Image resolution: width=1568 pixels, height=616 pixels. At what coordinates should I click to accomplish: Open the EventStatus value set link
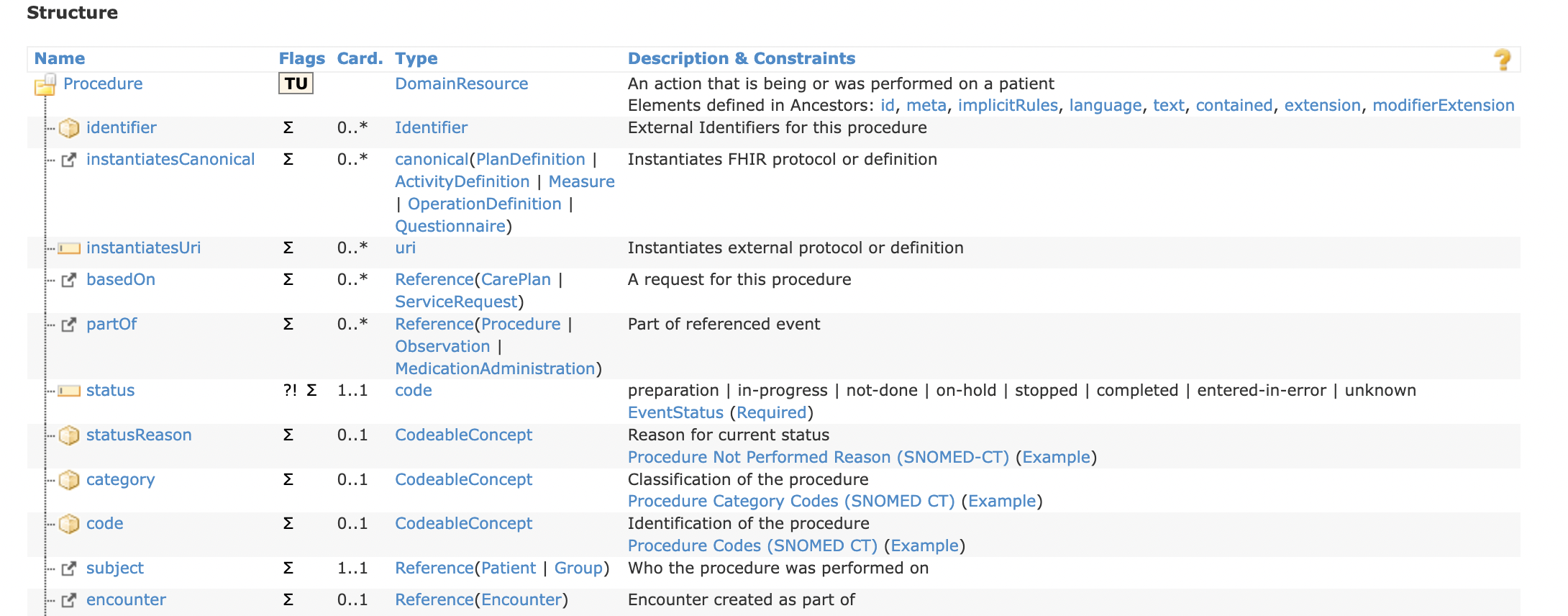pyautogui.click(x=675, y=412)
